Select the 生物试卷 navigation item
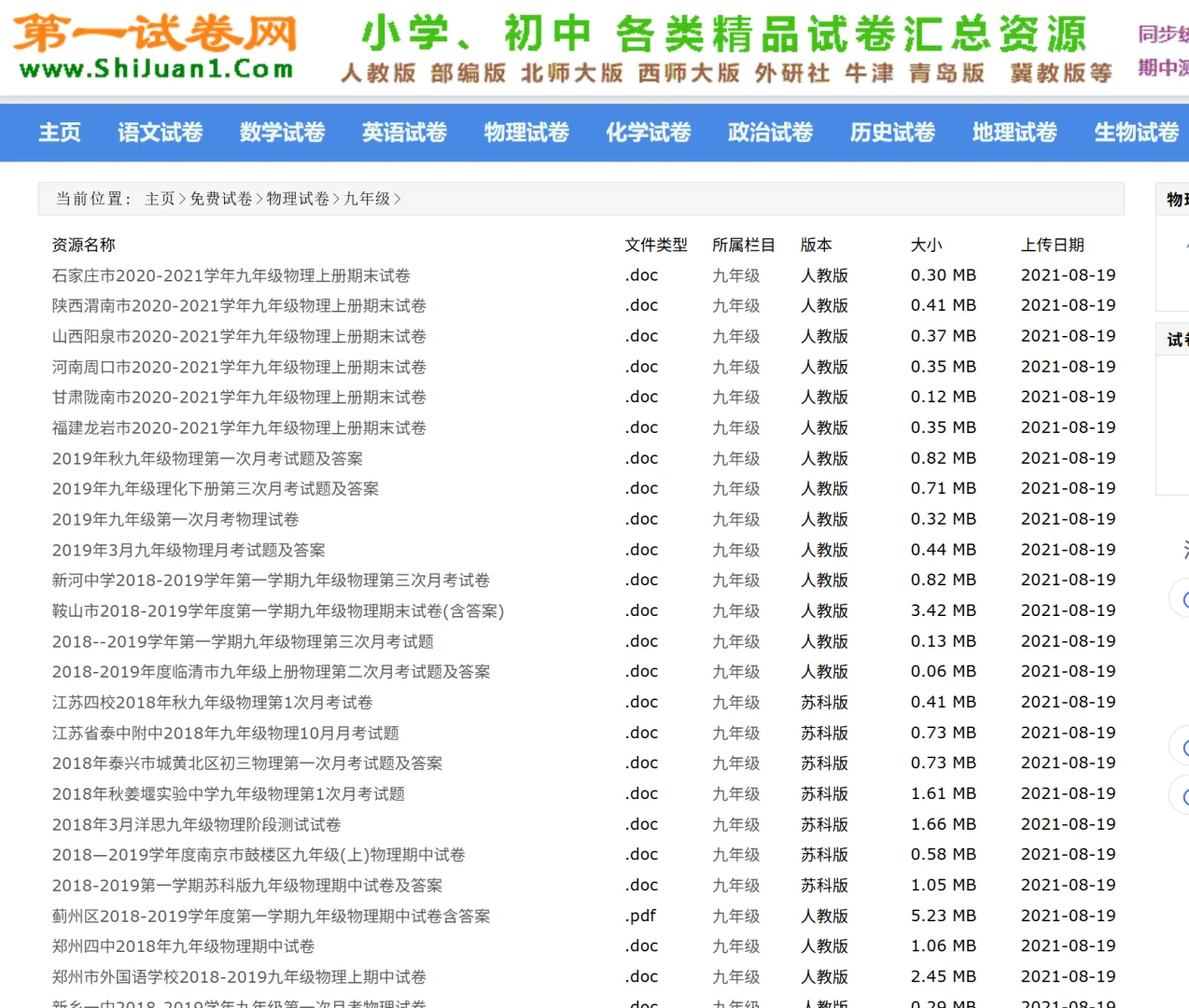1189x1008 pixels. pos(1135,133)
